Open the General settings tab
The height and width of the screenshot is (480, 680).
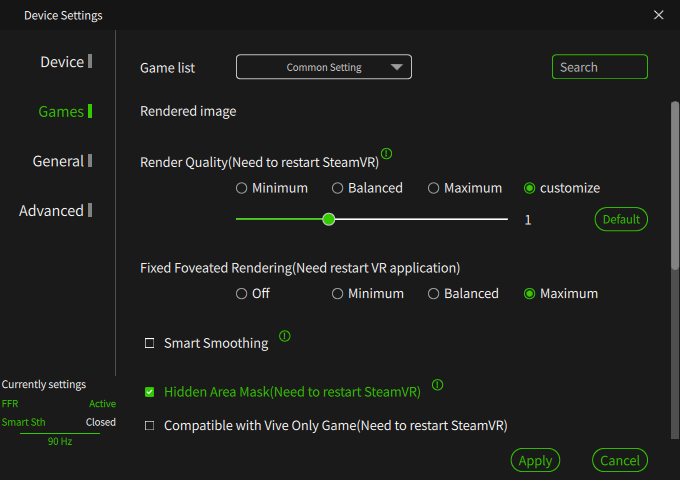point(58,161)
